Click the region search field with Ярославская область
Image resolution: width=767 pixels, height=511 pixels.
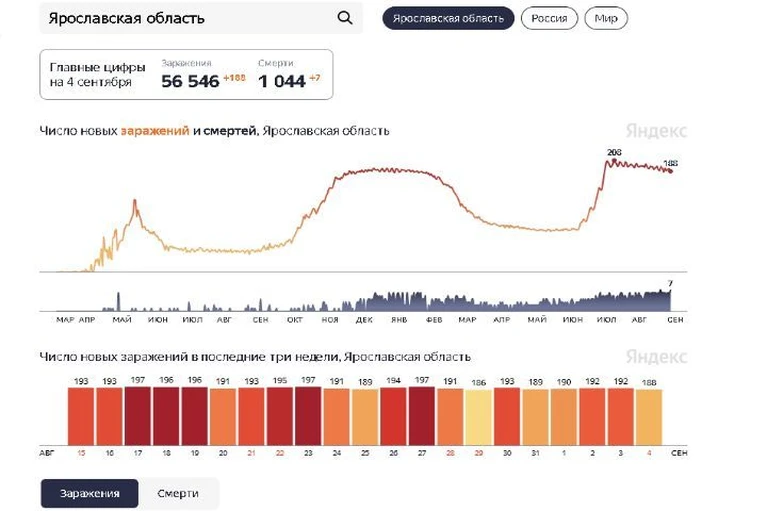click(x=201, y=18)
